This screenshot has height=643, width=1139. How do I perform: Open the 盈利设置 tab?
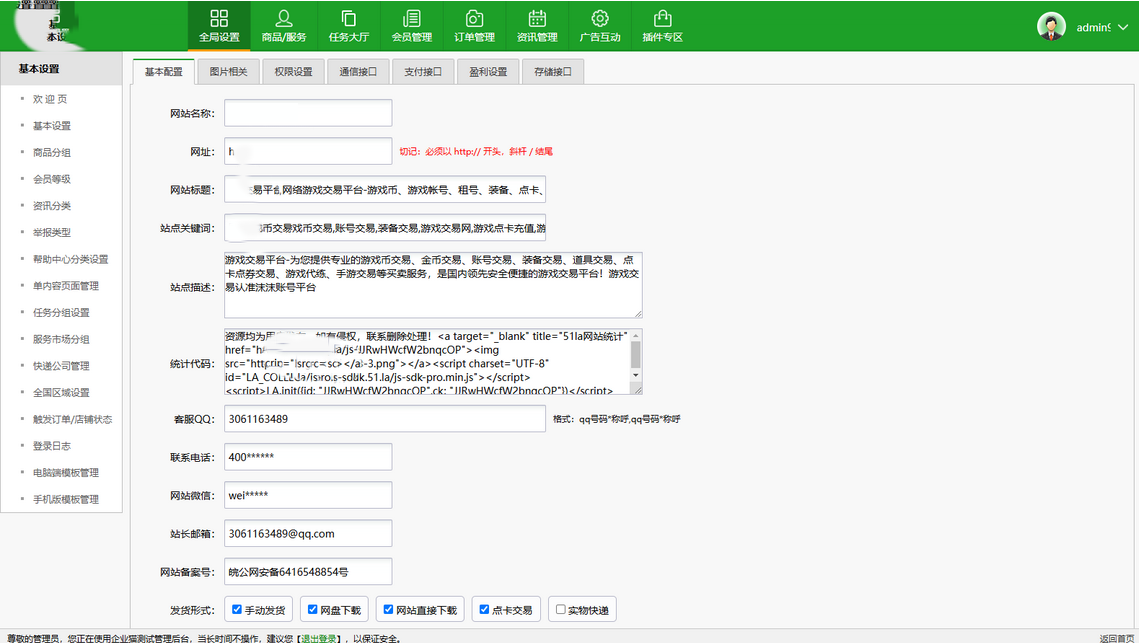click(488, 71)
